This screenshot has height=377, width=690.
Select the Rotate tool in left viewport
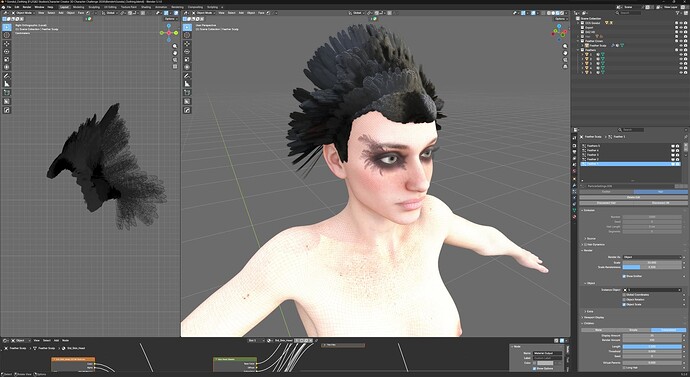tap(7, 51)
